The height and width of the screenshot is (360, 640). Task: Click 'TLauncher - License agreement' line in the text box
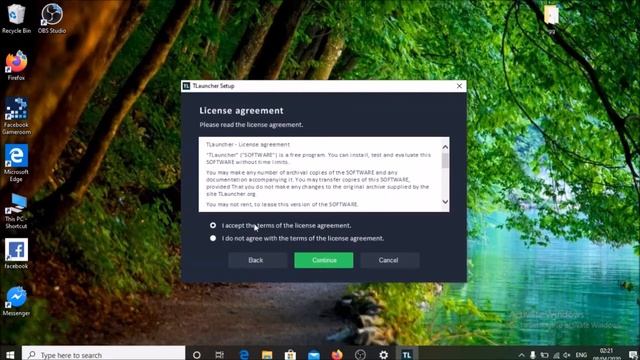(x=248, y=144)
